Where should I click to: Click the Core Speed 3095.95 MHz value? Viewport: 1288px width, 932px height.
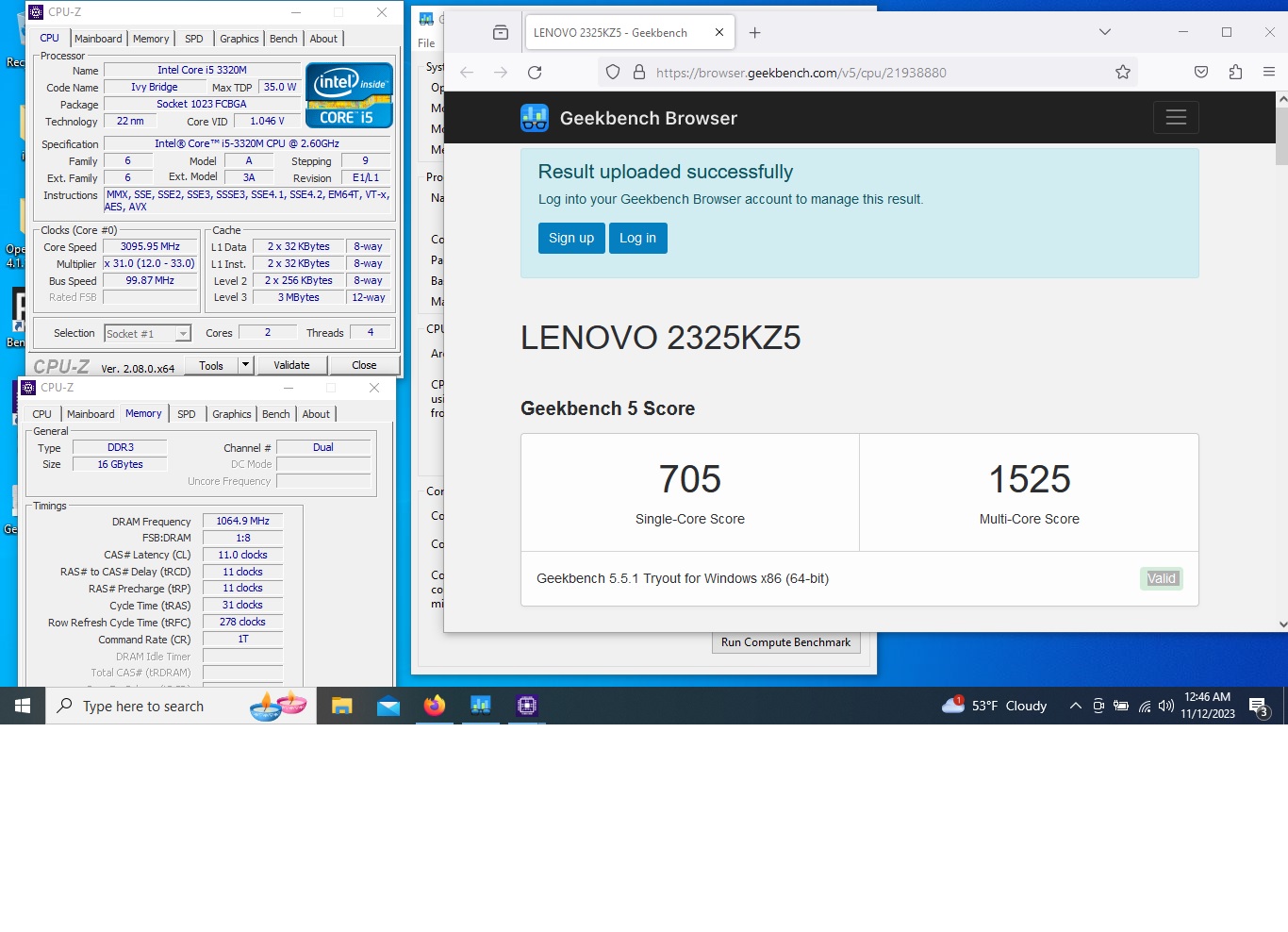click(x=150, y=247)
